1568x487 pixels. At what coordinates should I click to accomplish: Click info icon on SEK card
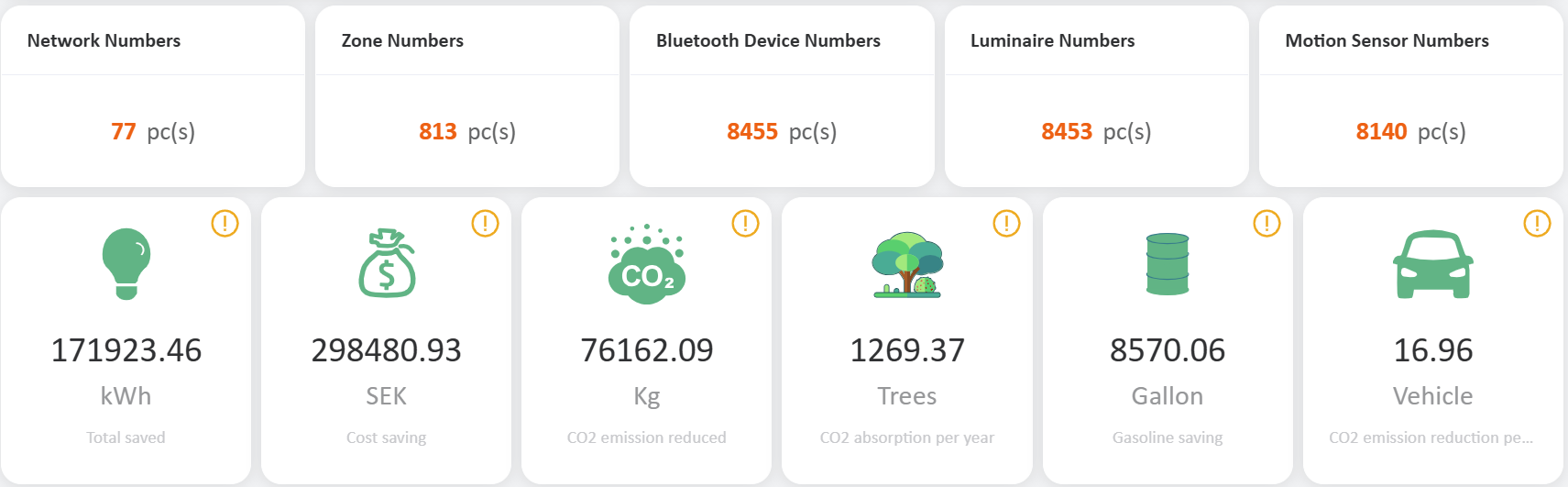(485, 223)
